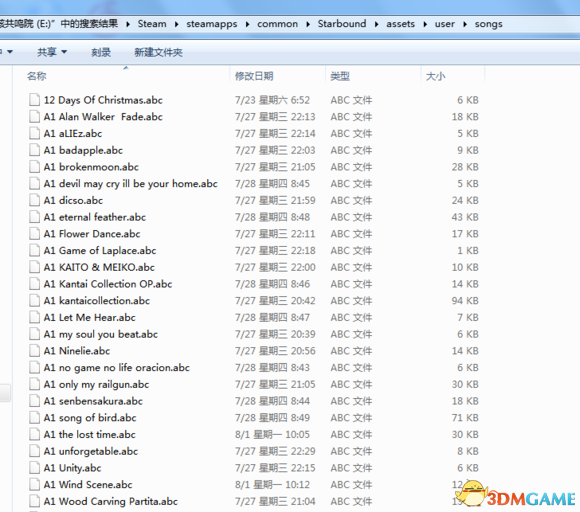Click 刻录 (Burn) toolbar button

101,52
